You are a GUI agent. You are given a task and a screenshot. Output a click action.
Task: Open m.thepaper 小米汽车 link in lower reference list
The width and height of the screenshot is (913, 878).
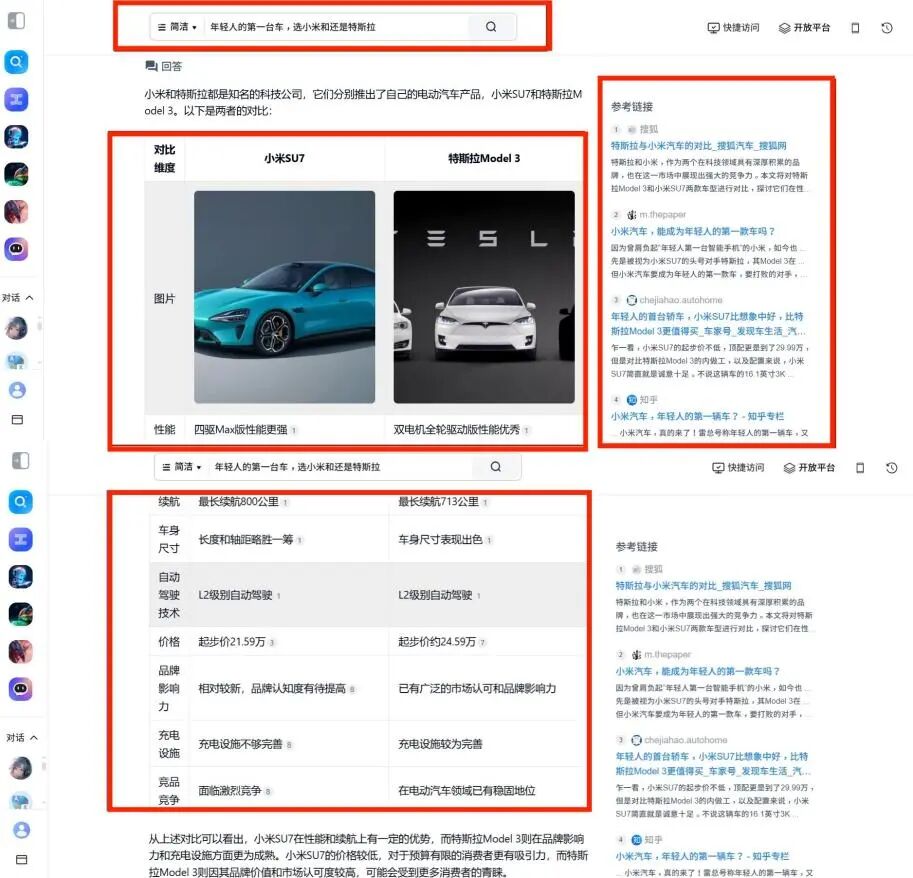click(x=698, y=671)
